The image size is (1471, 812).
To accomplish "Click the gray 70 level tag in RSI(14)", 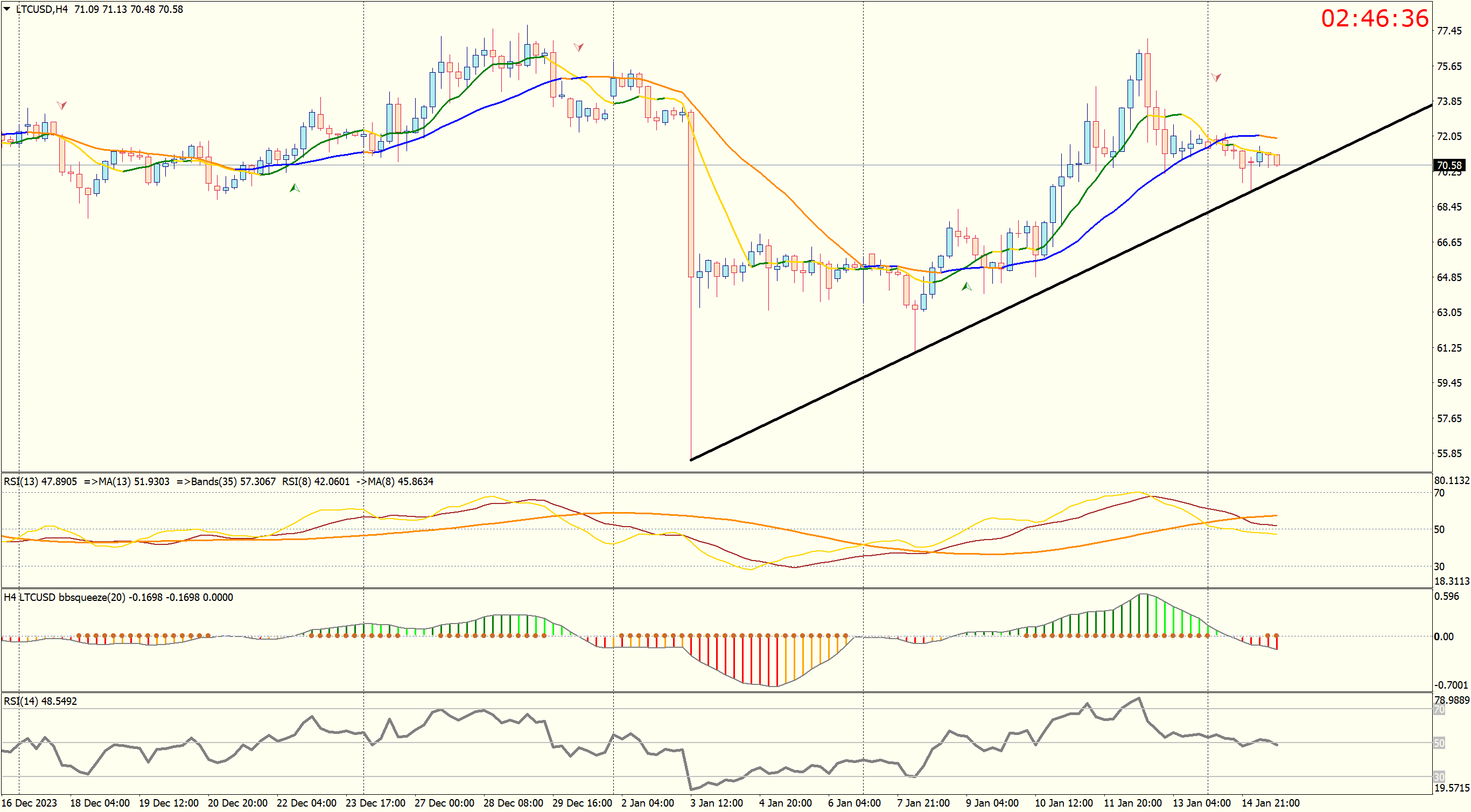I will tap(1440, 710).
